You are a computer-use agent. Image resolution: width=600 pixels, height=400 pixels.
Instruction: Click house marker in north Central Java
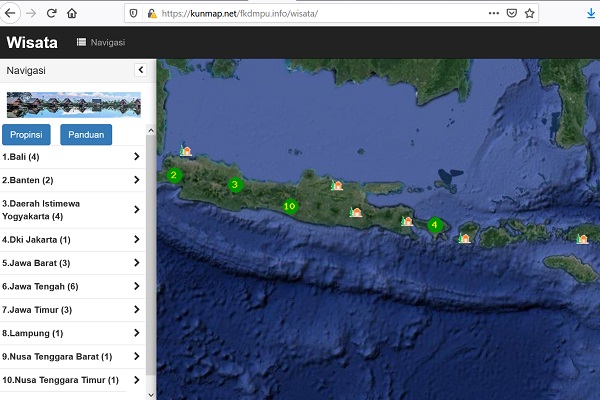coord(337,185)
